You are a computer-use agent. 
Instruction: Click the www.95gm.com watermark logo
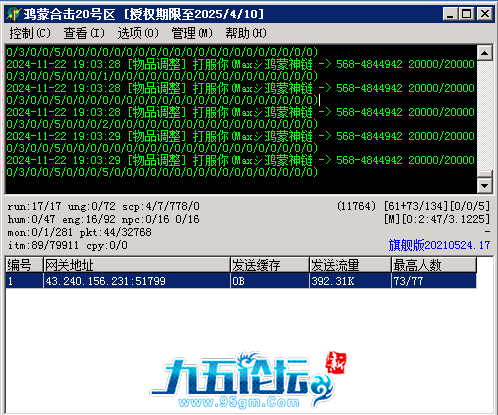coord(247,380)
